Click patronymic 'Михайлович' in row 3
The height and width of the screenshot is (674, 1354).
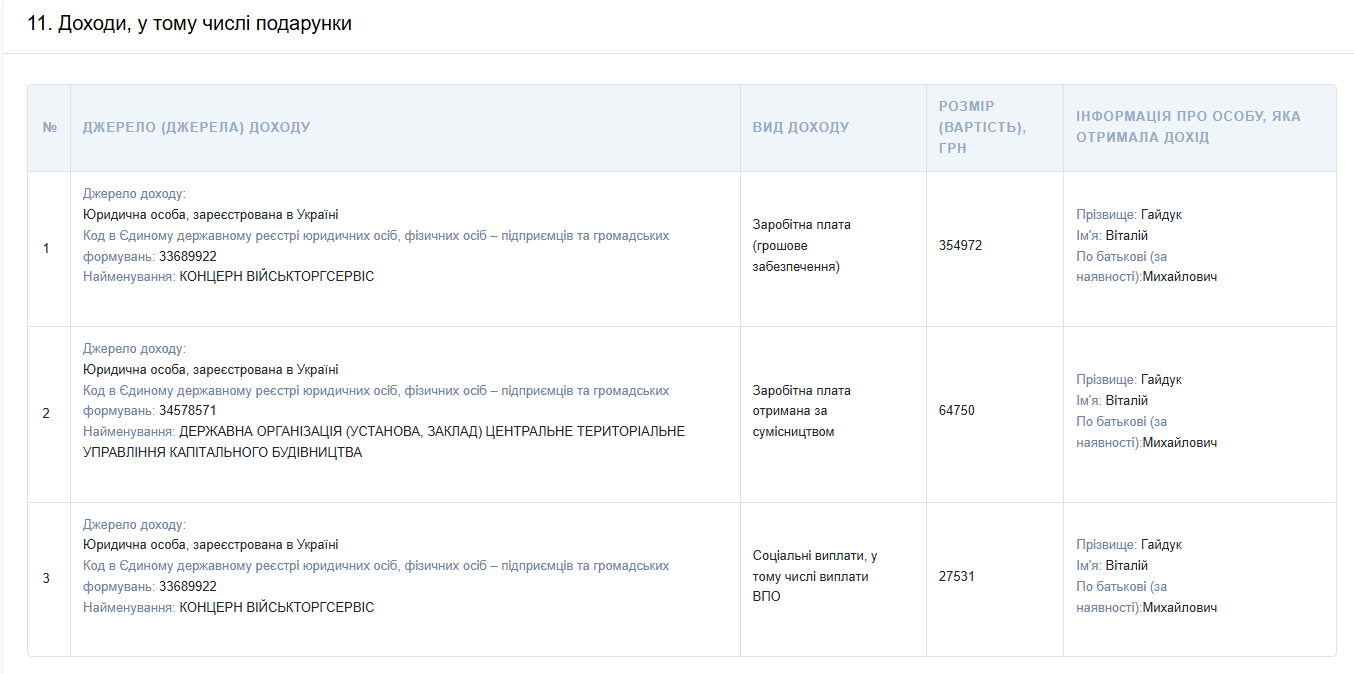(x=1180, y=608)
